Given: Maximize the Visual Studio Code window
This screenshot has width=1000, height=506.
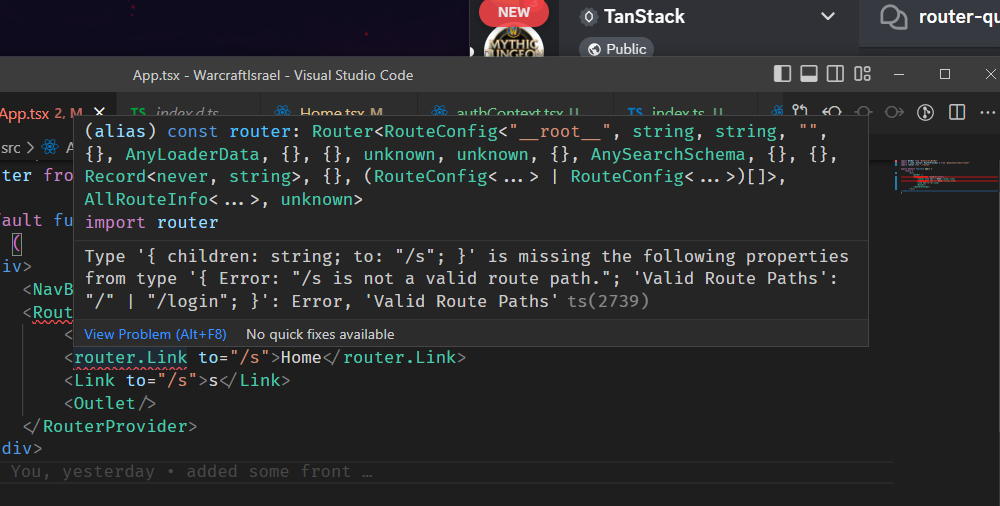Looking at the screenshot, I should click(x=945, y=74).
